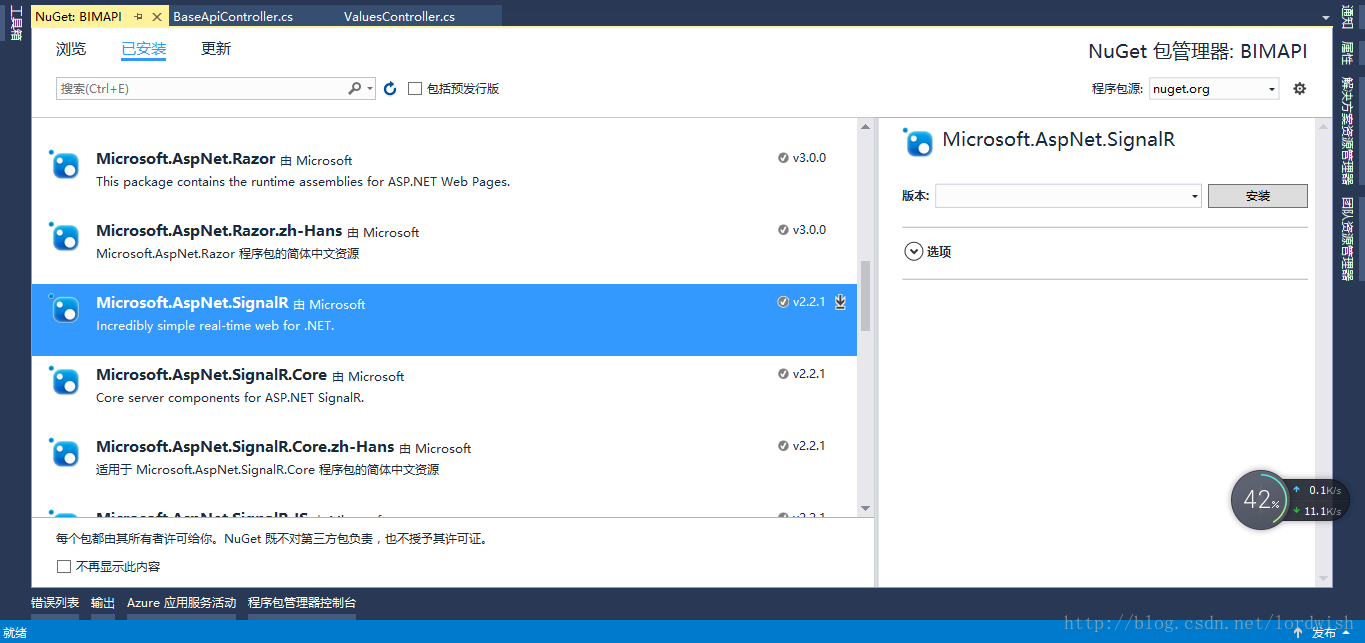Open the BaseApiController.cs document tab
Viewport: 1365px width, 643px height.
[x=233, y=17]
